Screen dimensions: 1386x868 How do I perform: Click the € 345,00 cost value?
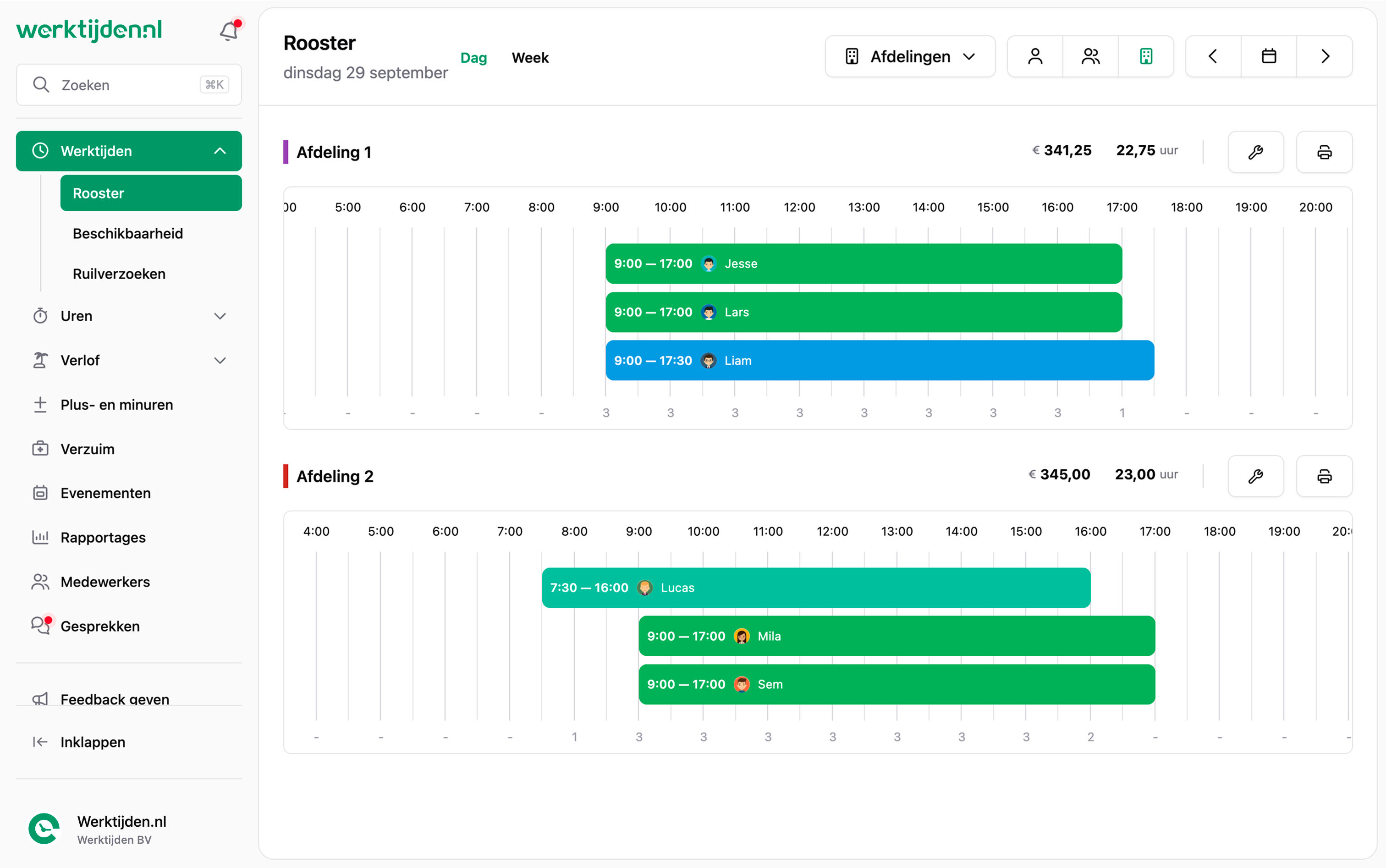(x=1059, y=474)
